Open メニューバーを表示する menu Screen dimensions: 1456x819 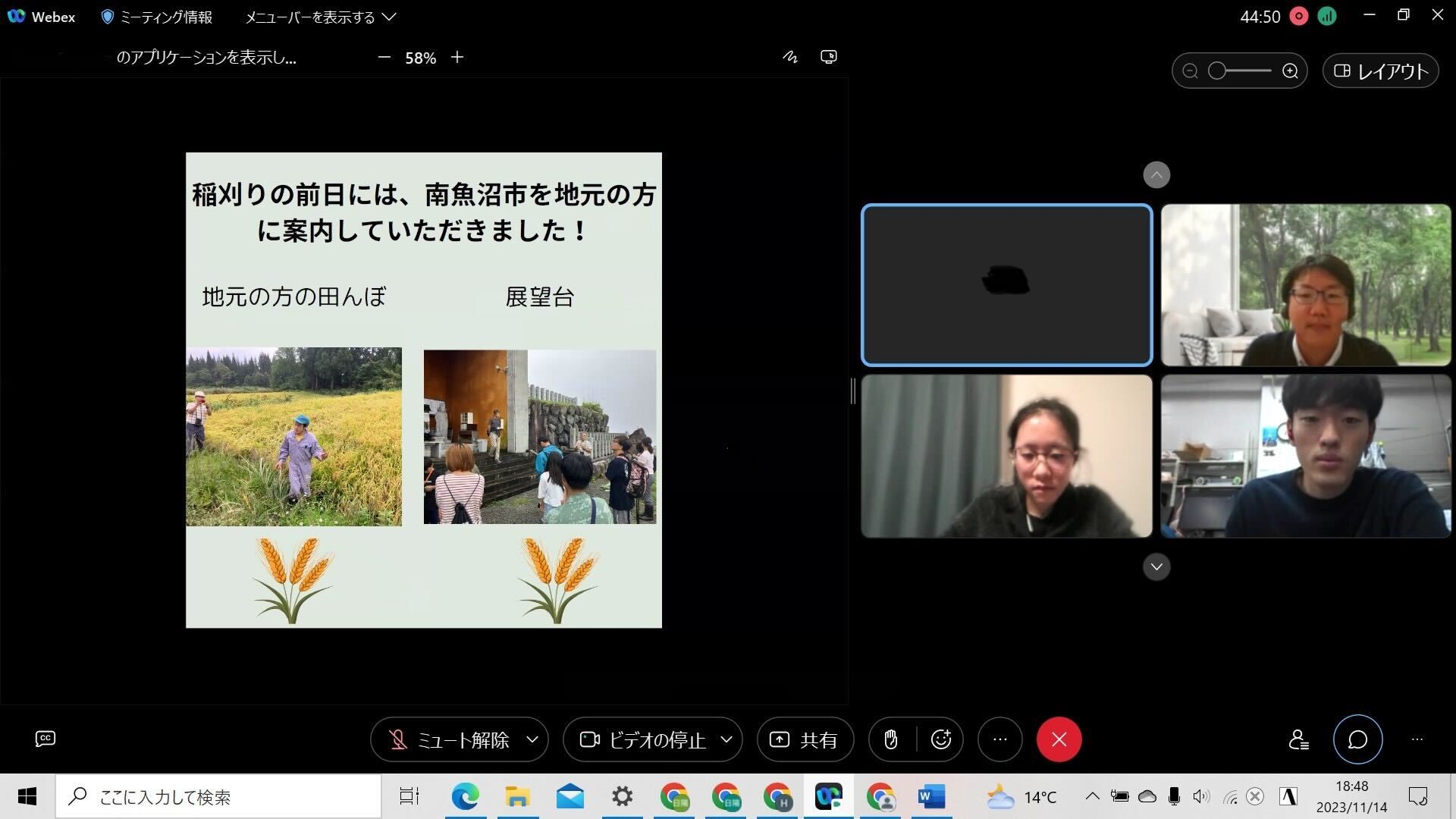click(x=319, y=17)
